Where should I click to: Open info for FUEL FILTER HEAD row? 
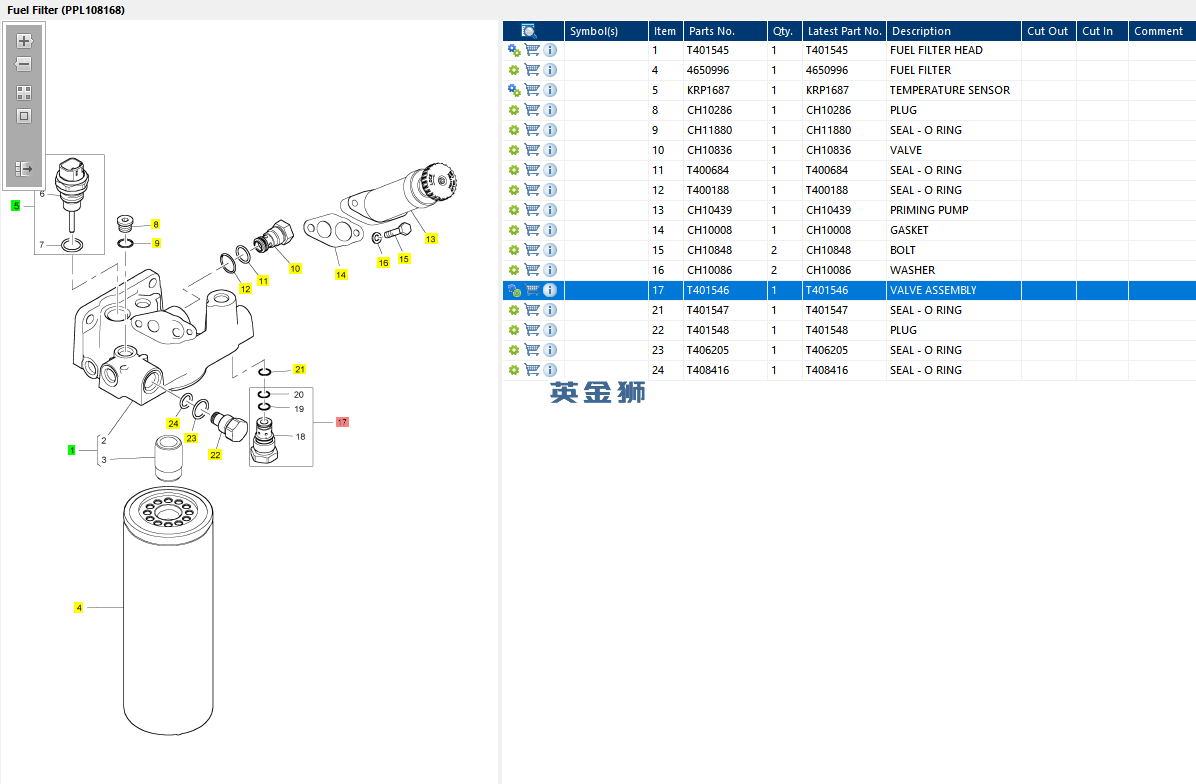point(550,50)
